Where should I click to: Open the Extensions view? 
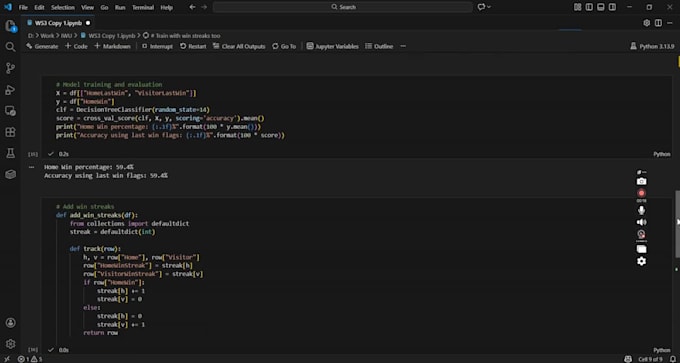point(10,132)
